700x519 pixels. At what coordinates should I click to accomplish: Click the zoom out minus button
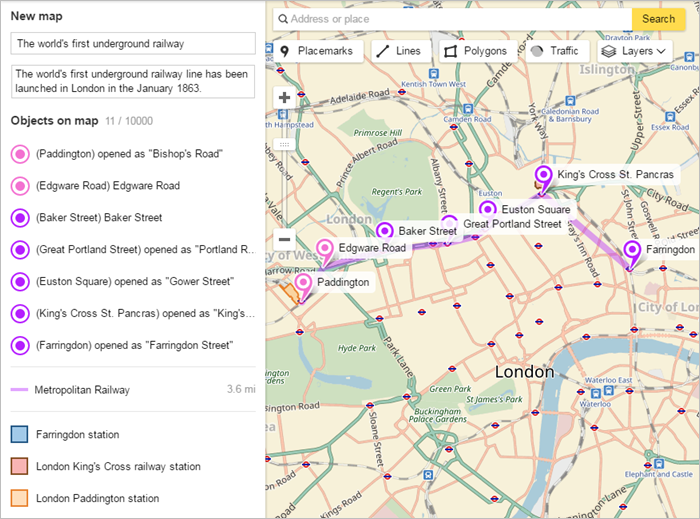pyautogui.click(x=284, y=240)
